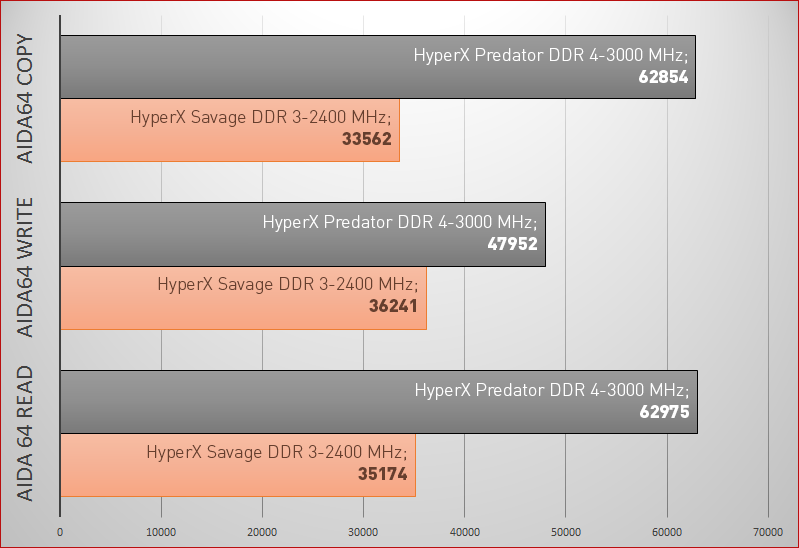This screenshot has height=548, width=799.
Task: Click the 70000 axis tick label
Action: 768,533
